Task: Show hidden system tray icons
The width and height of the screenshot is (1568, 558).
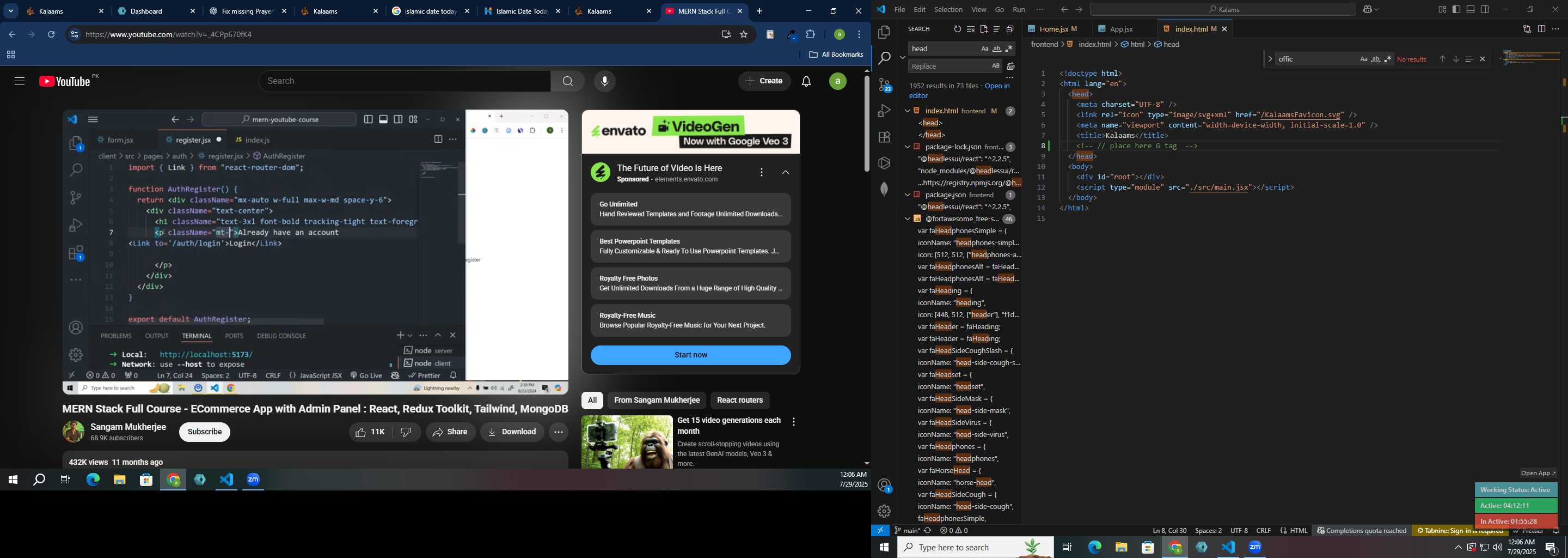Action: pyautogui.click(x=1458, y=548)
